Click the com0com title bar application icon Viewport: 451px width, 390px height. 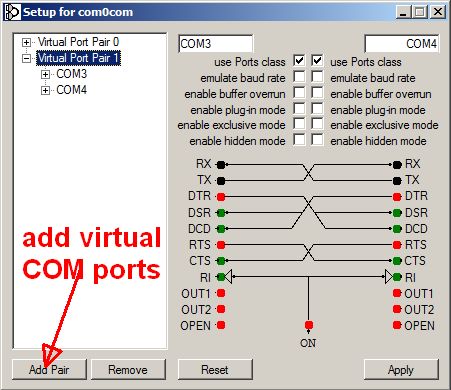coord(12,12)
